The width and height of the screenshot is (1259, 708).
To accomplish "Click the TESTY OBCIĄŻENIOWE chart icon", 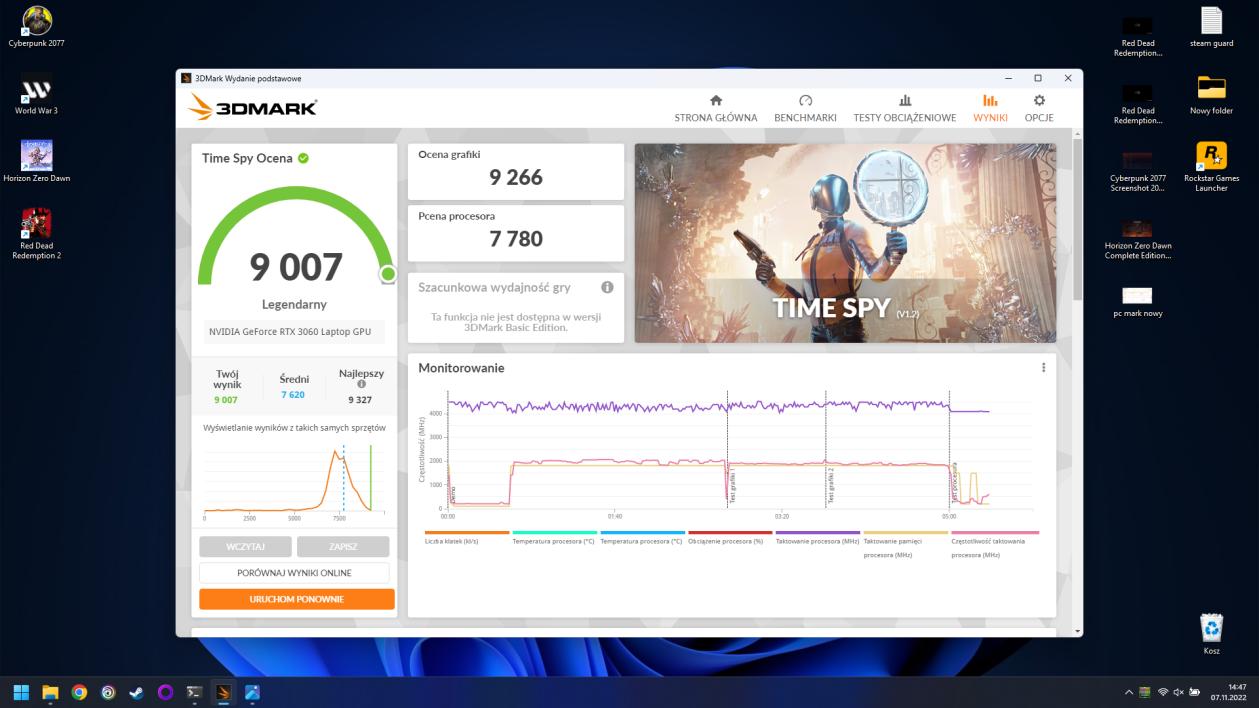I will [905, 100].
